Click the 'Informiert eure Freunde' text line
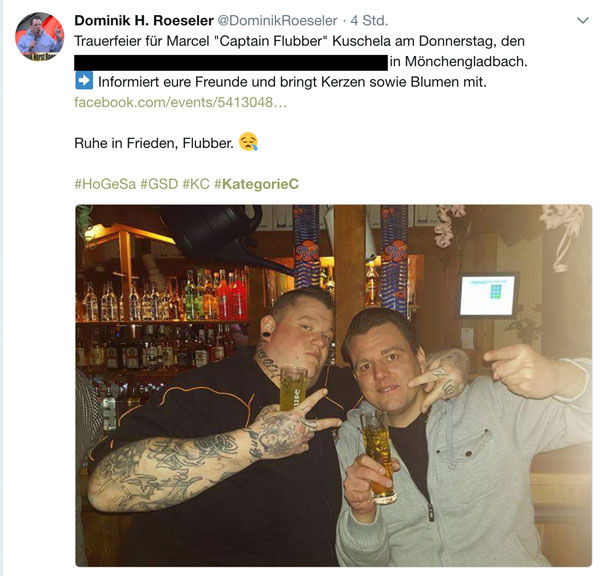 pos(292,82)
